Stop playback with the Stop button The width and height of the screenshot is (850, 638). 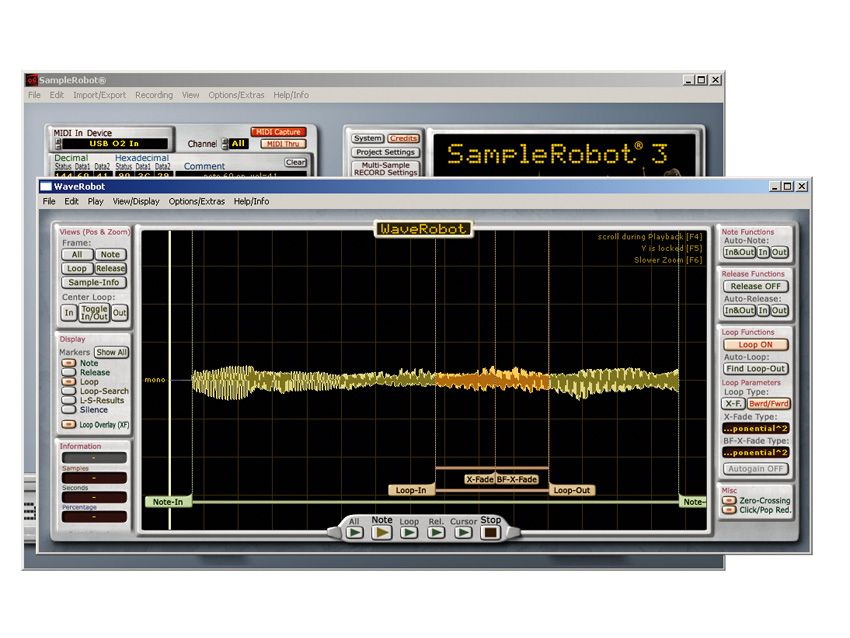[x=490, y=533]
